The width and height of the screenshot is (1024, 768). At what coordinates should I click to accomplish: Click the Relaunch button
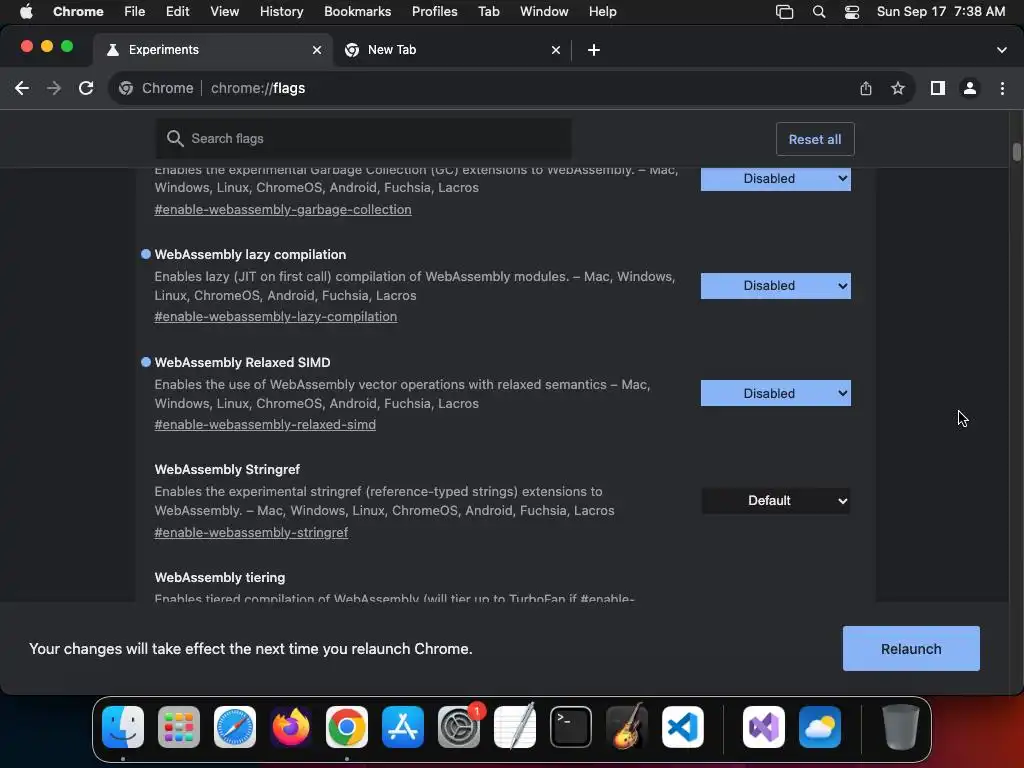pos(911,648)
